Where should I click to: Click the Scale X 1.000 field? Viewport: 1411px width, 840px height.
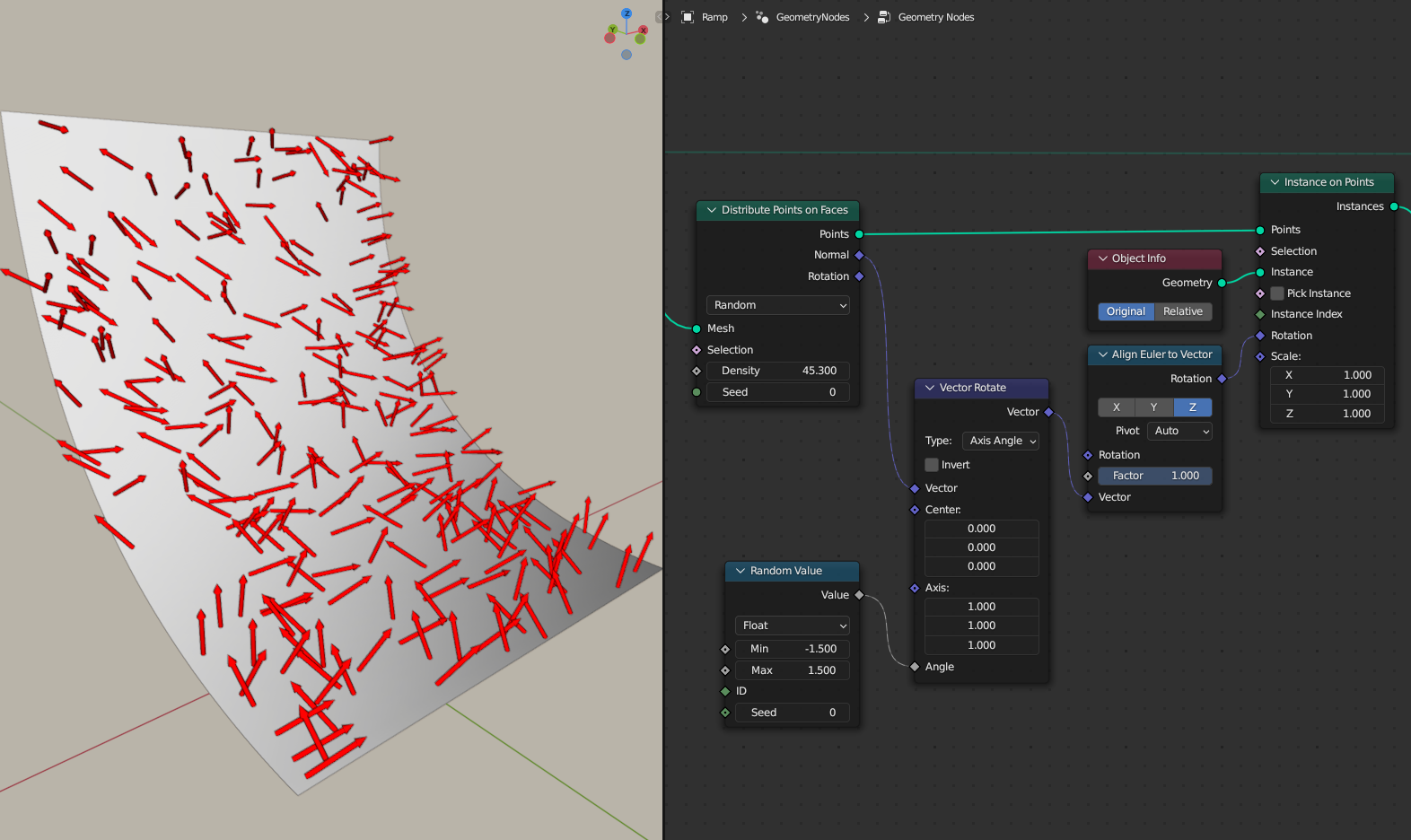pos(1328,375)
